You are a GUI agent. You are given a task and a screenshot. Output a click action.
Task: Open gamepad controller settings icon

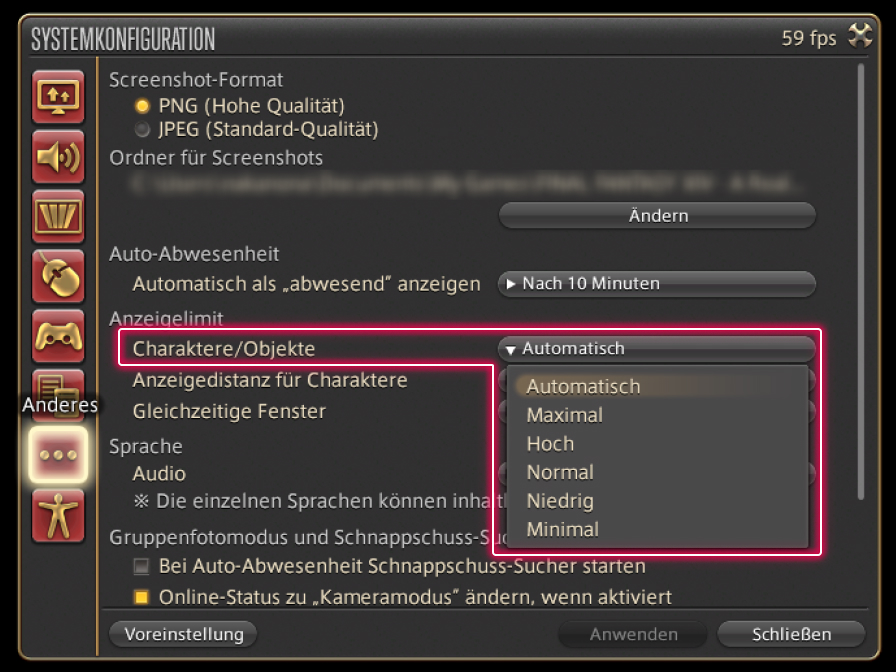pyautogui.click(x=58, y=336)
